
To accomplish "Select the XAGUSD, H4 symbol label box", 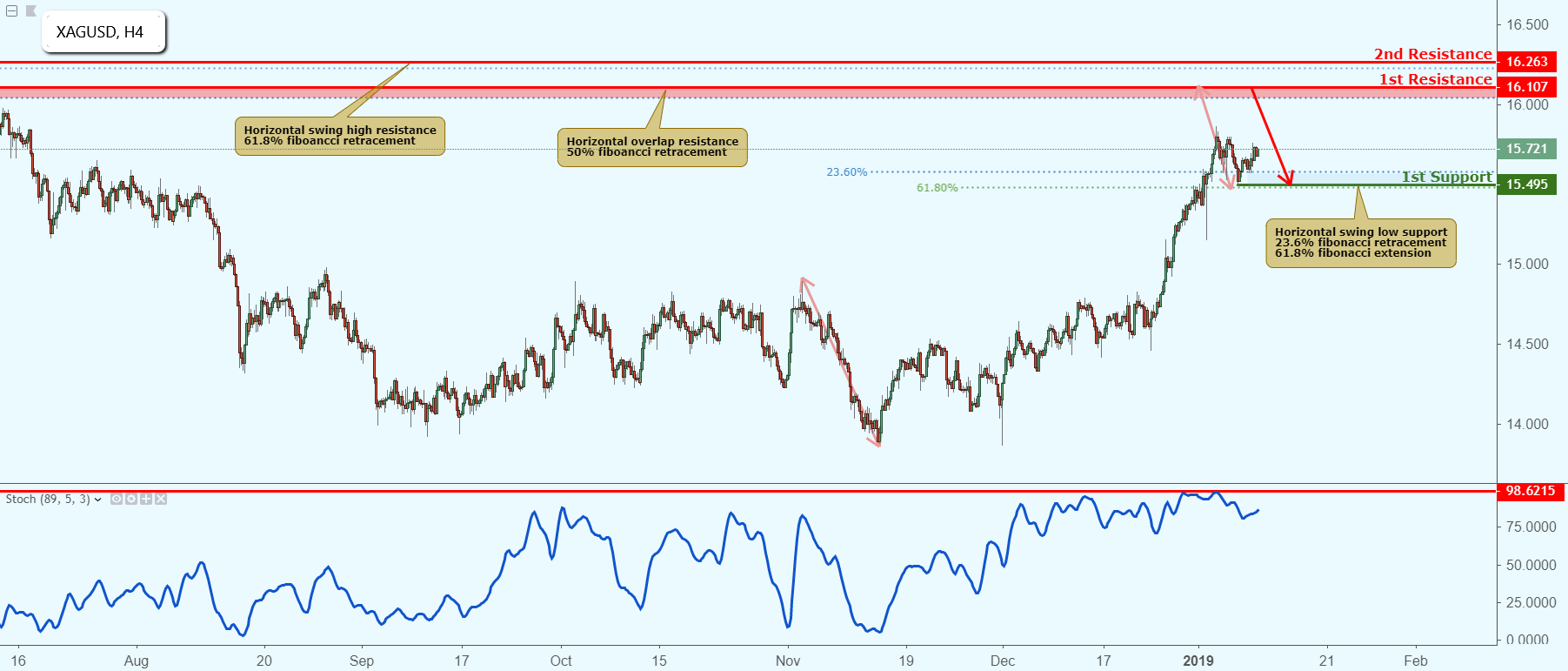I will pyautogui.click(x=103, y=32).
